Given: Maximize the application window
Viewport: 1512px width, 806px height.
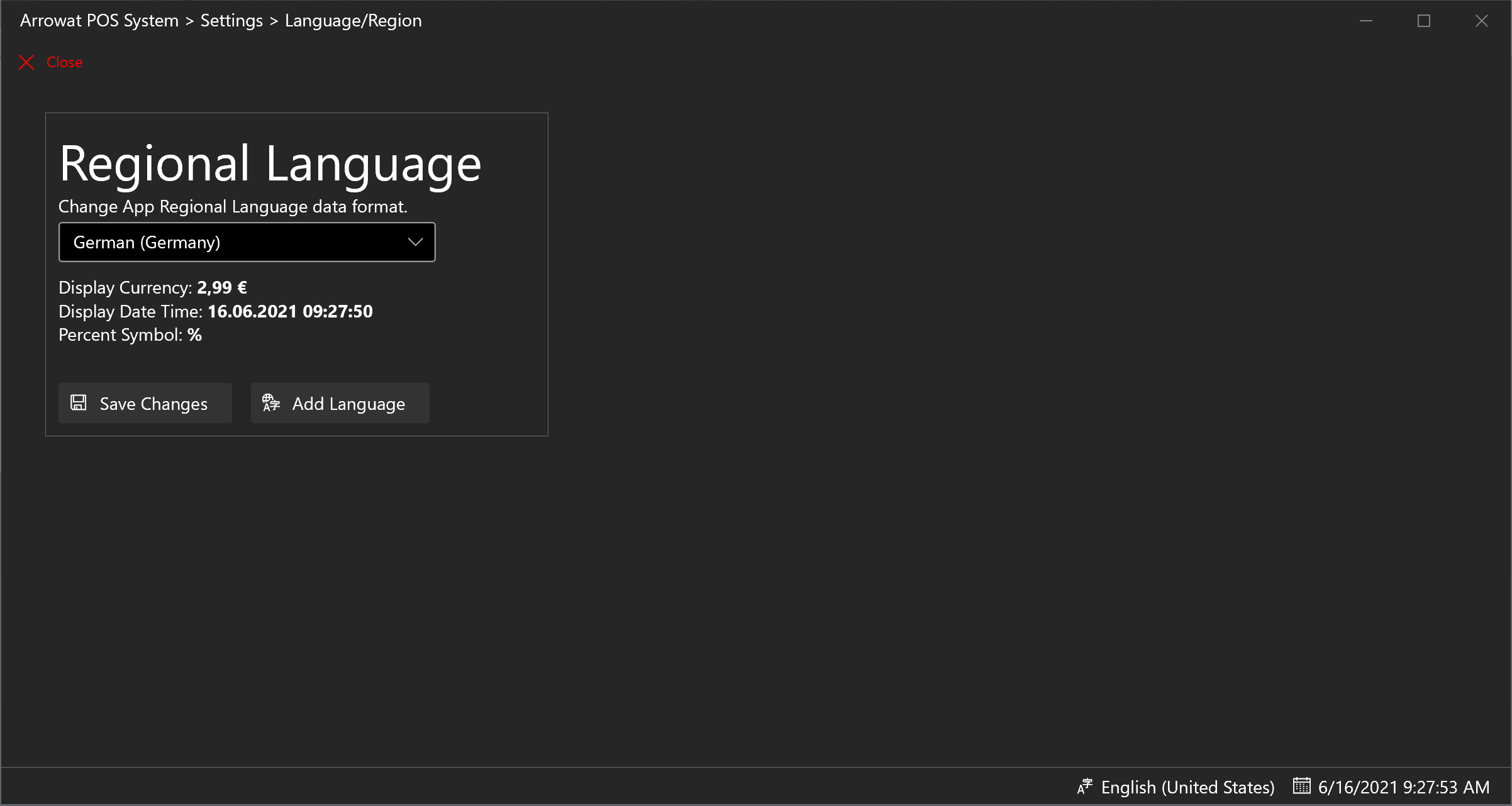Looking at the screenshot, I should 1424,21.
